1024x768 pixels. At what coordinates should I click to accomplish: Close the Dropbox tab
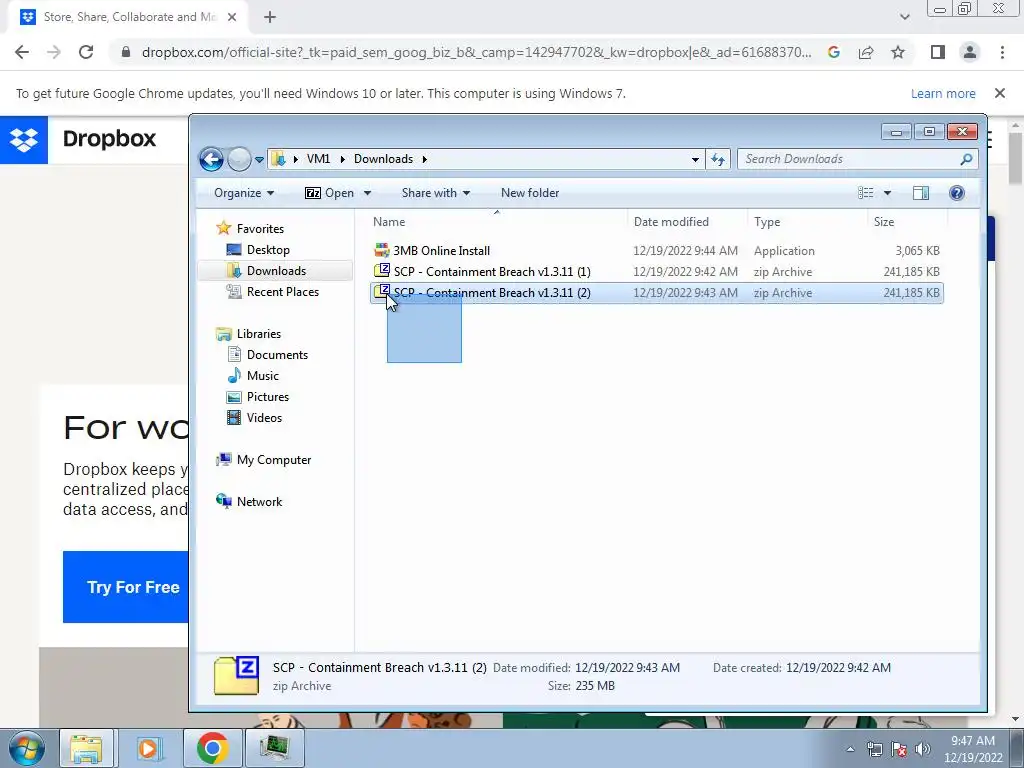(x=232, y=17)
